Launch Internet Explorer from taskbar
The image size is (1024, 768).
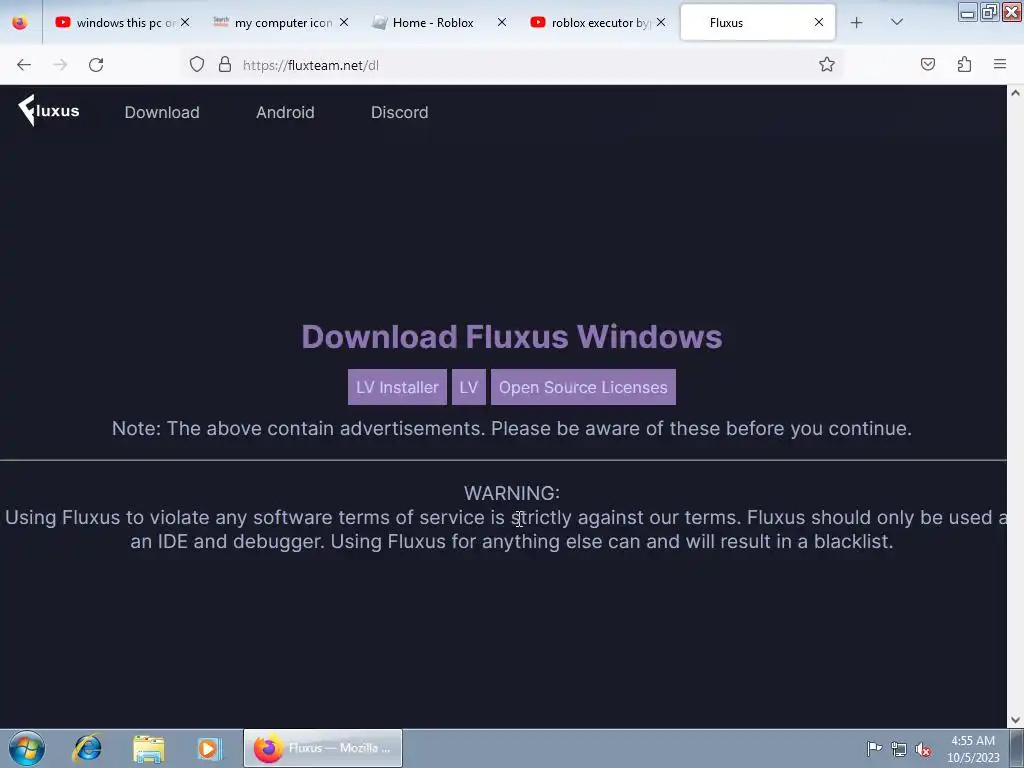88,748
